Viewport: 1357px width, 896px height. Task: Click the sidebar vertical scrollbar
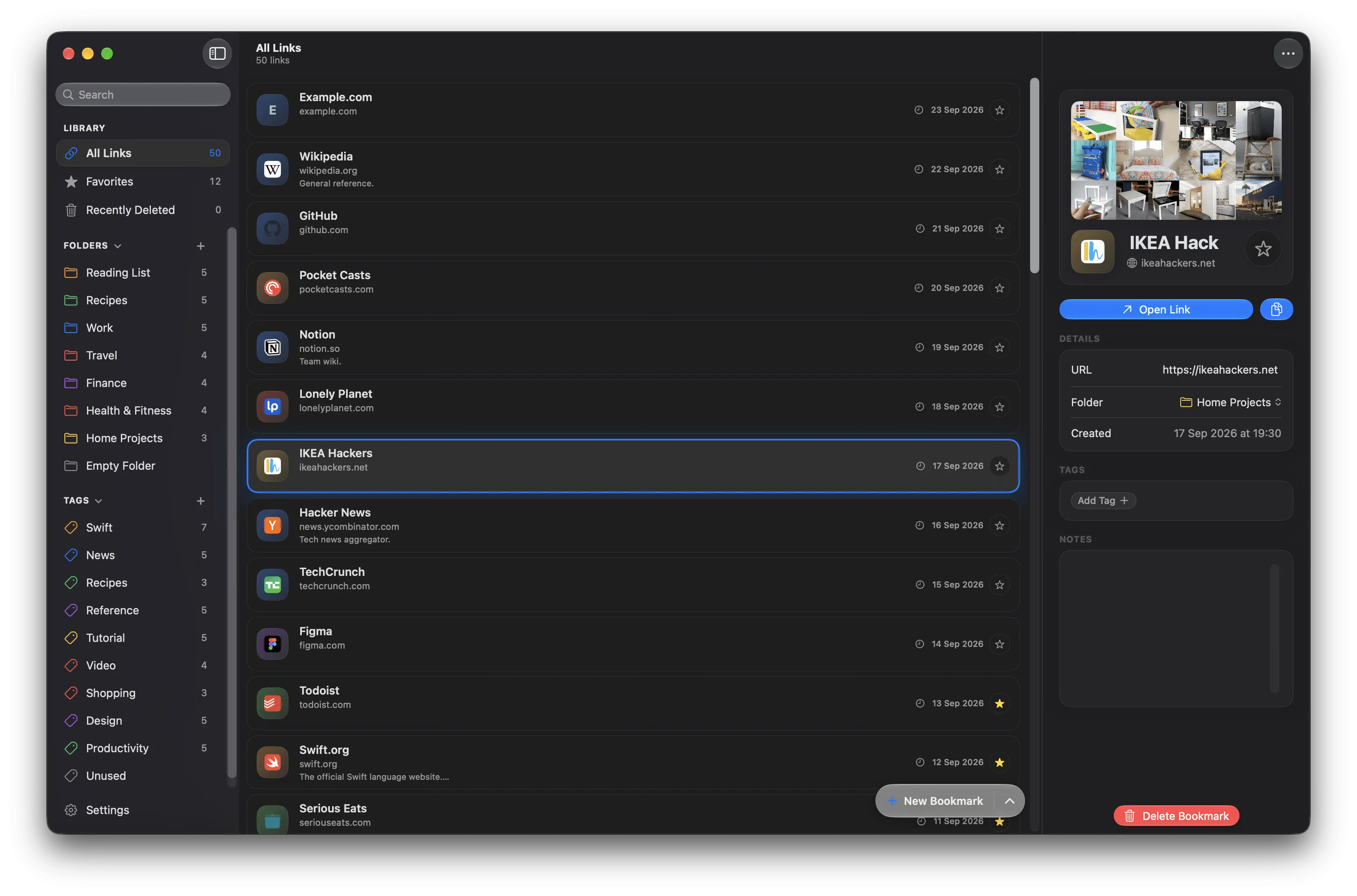coord(232,503)
